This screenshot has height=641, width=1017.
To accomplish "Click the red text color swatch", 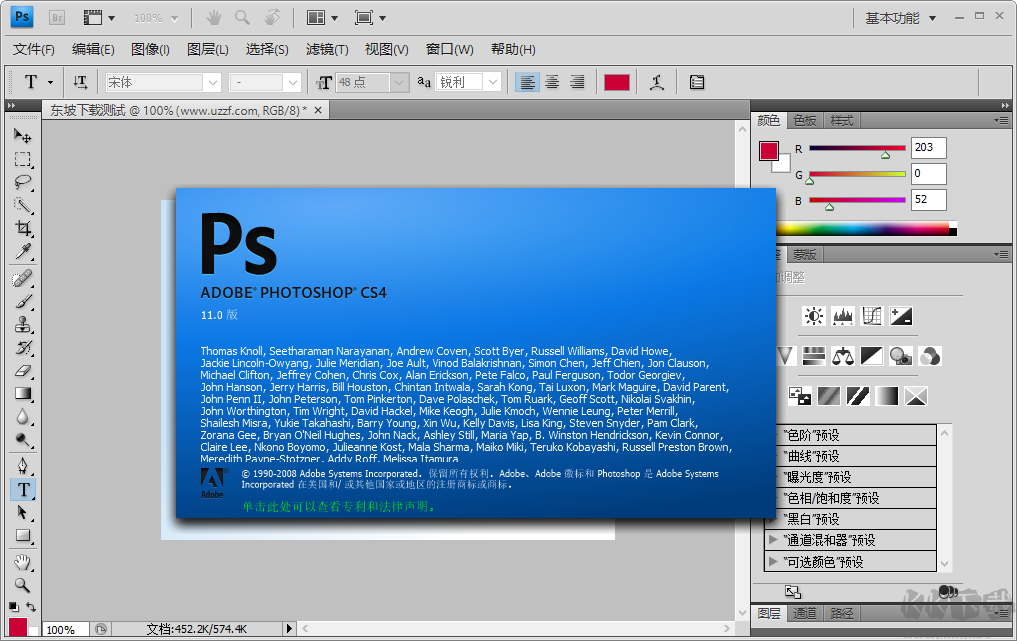I will (617, 81).
